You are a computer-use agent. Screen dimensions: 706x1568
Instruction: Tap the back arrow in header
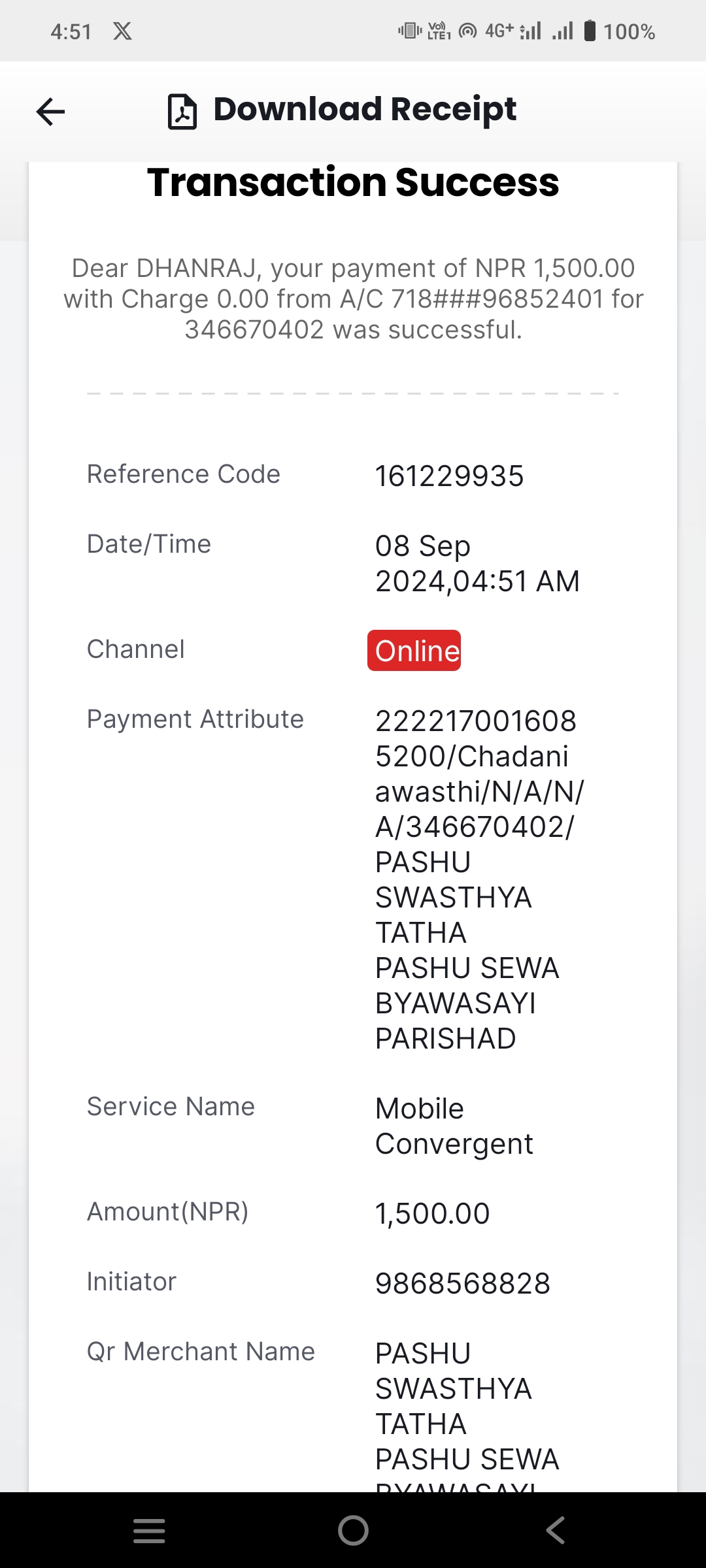click(50, 112)
